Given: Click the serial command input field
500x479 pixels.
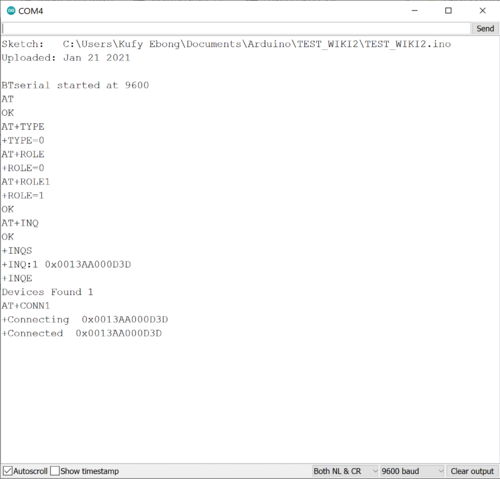Looking at the screenshot, I should 236,29.
